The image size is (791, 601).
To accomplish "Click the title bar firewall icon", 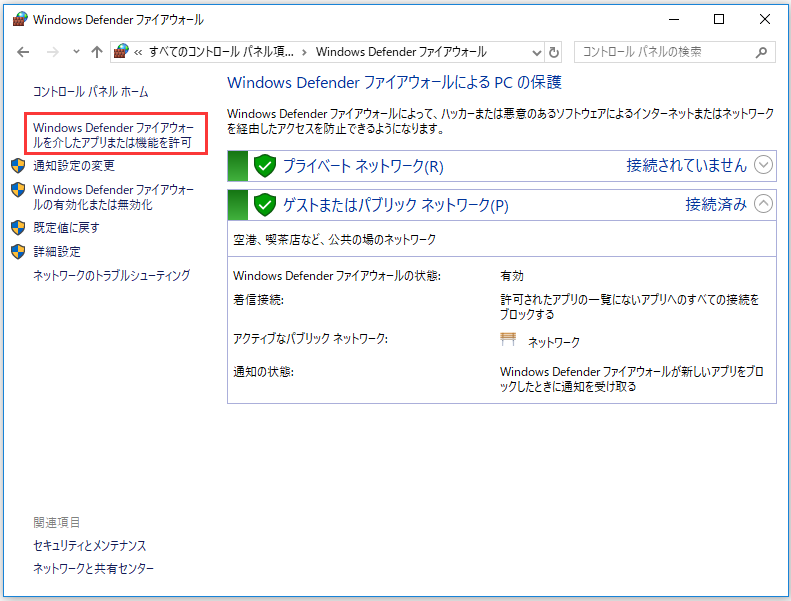I will click(20, 19).
